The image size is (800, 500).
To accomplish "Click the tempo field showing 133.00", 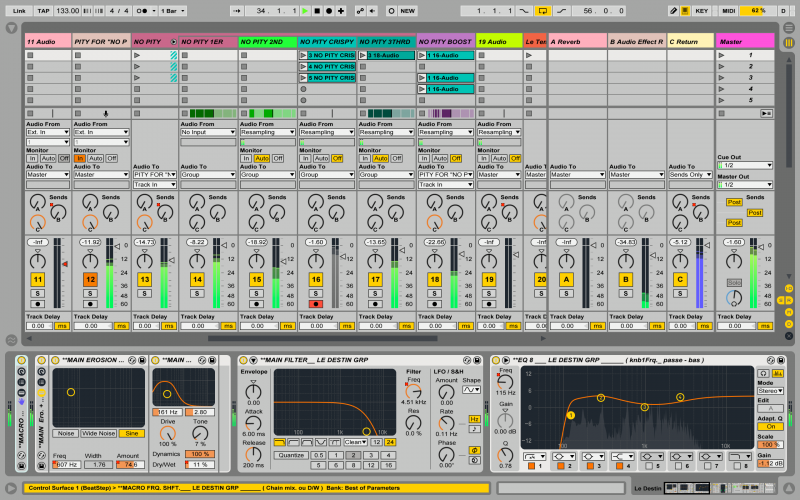I will coord(68,10).
